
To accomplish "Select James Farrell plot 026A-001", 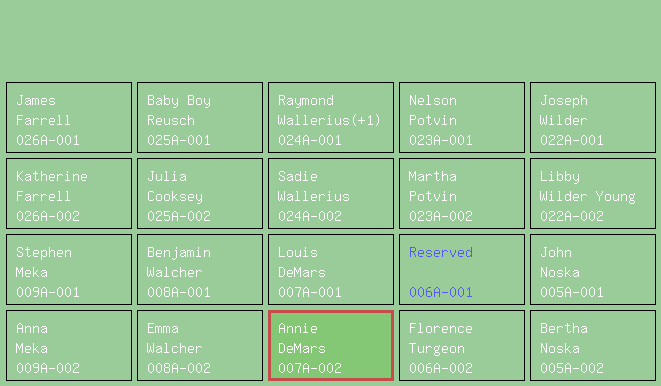I will [69, 118].
